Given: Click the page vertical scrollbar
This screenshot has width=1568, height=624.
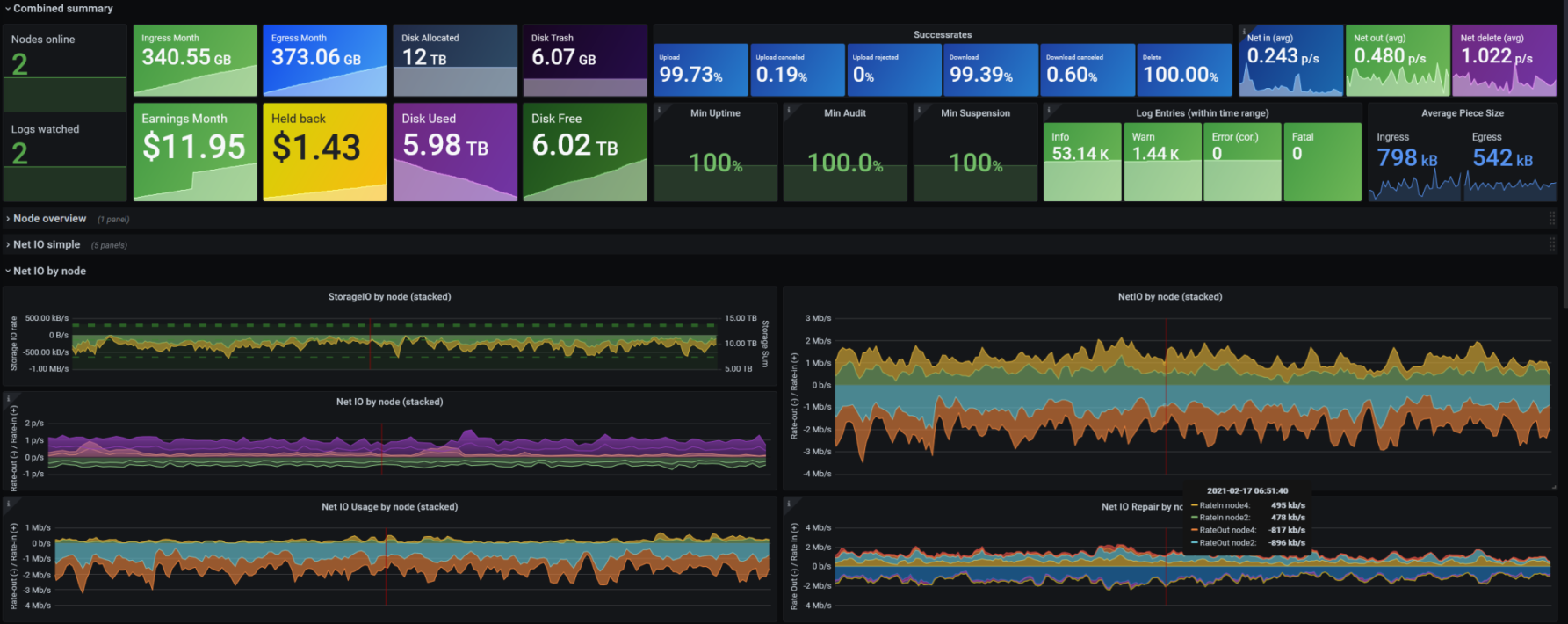Looking at the screenshot, I should tap(1563, 176).
